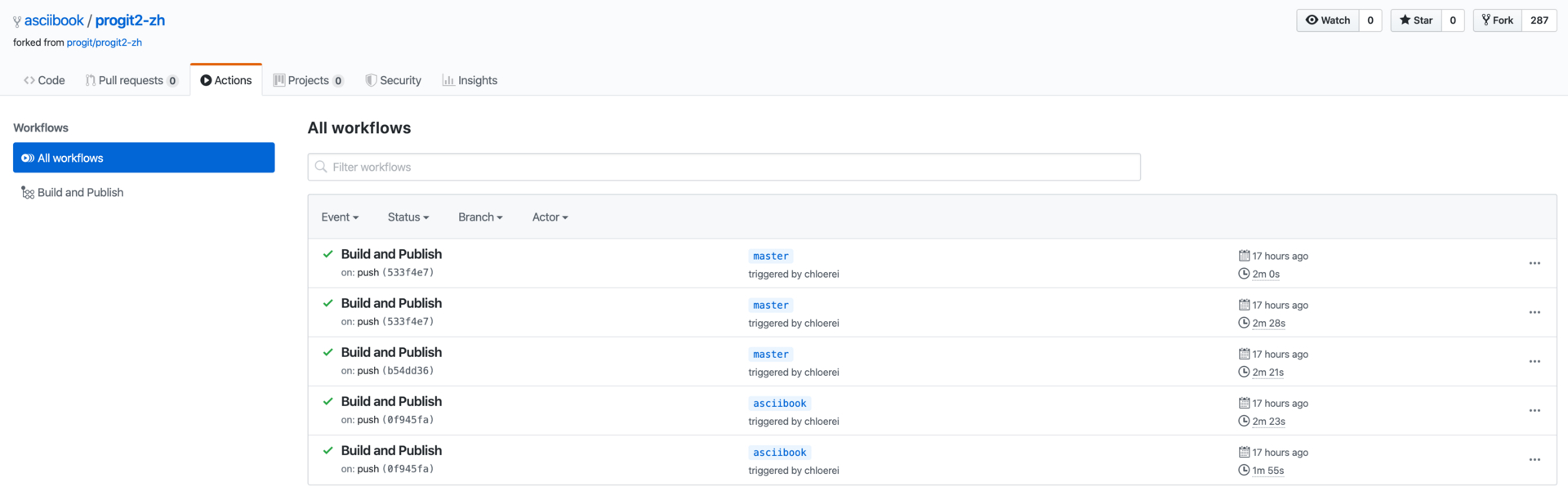The width and height of the screenshot is (1568, 496).
Task: Click the magnifier icon in Filter workflows
Action: (x=321, y=167)
